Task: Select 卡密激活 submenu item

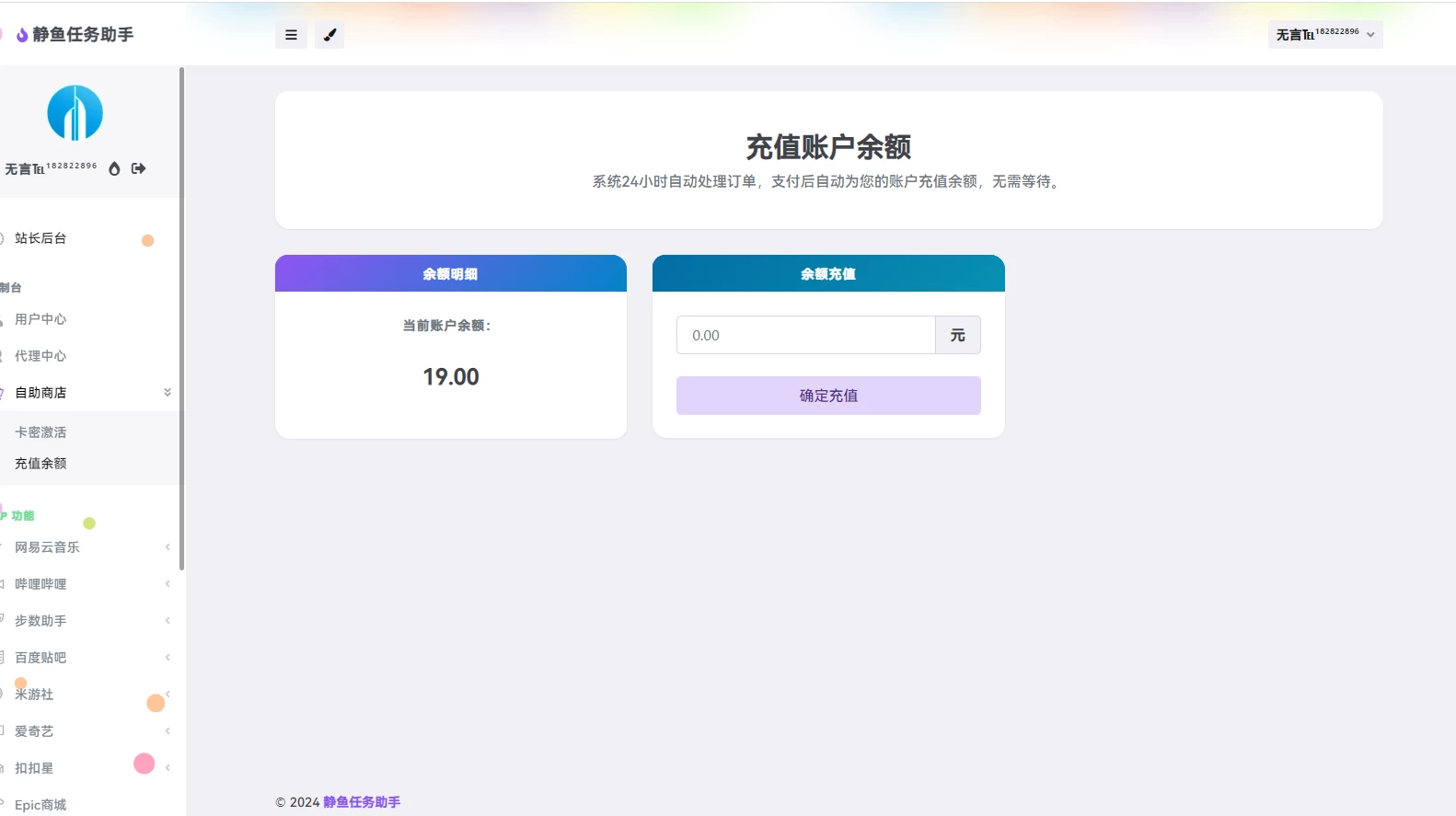Action: pos(40,432)
